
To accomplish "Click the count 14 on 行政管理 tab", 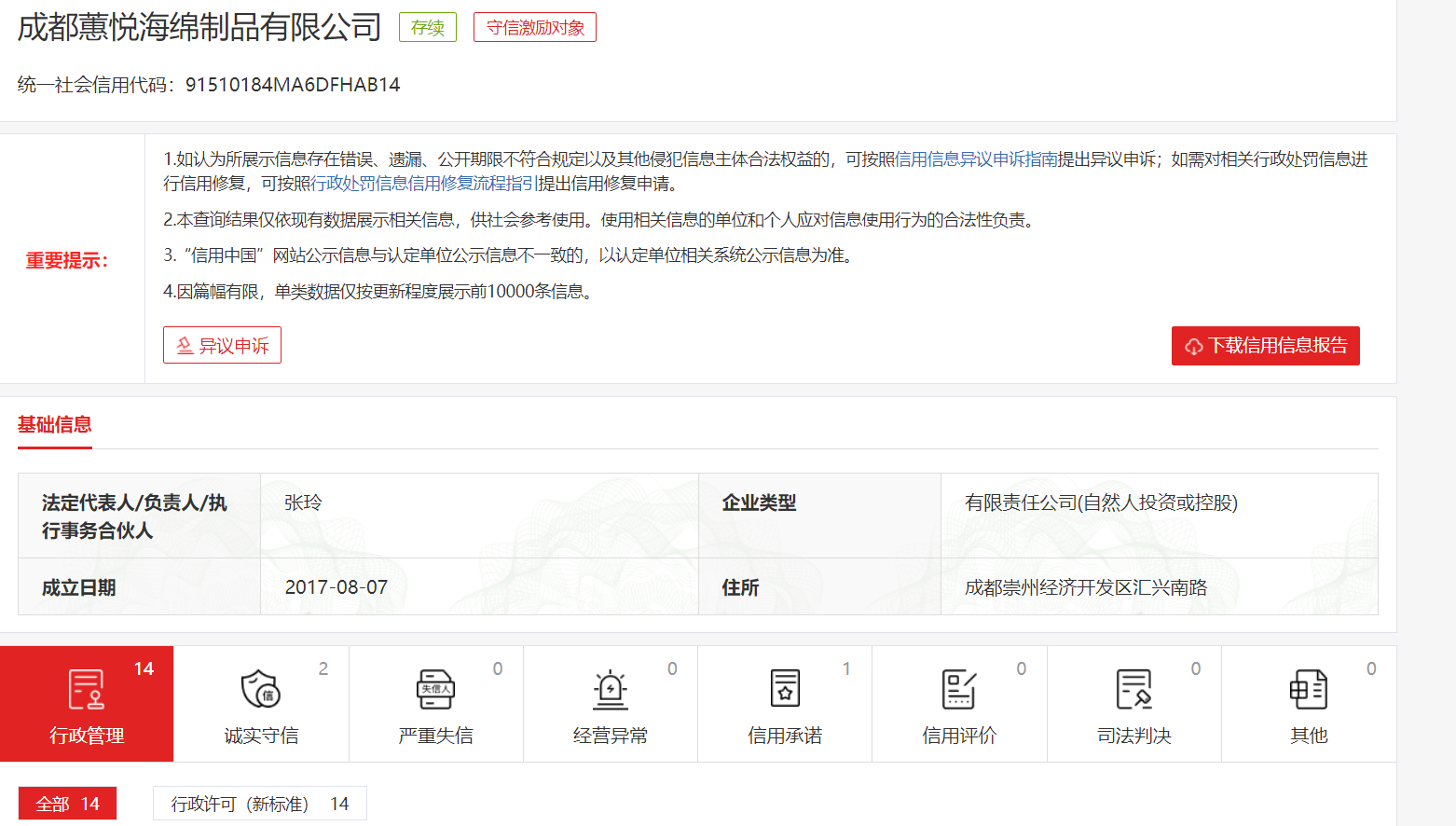I will point(144,668).
